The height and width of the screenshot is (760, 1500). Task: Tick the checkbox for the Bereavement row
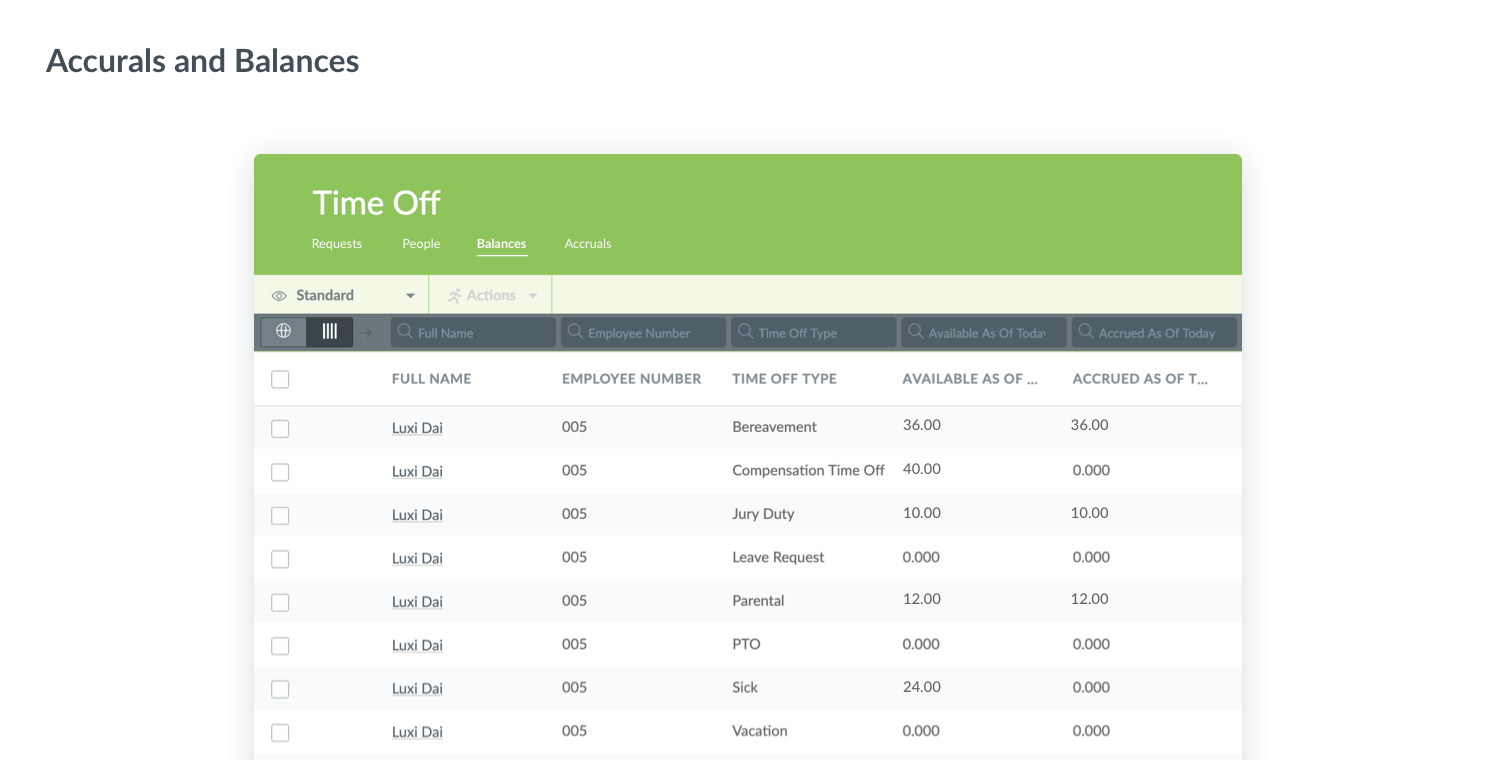[280, 428]
